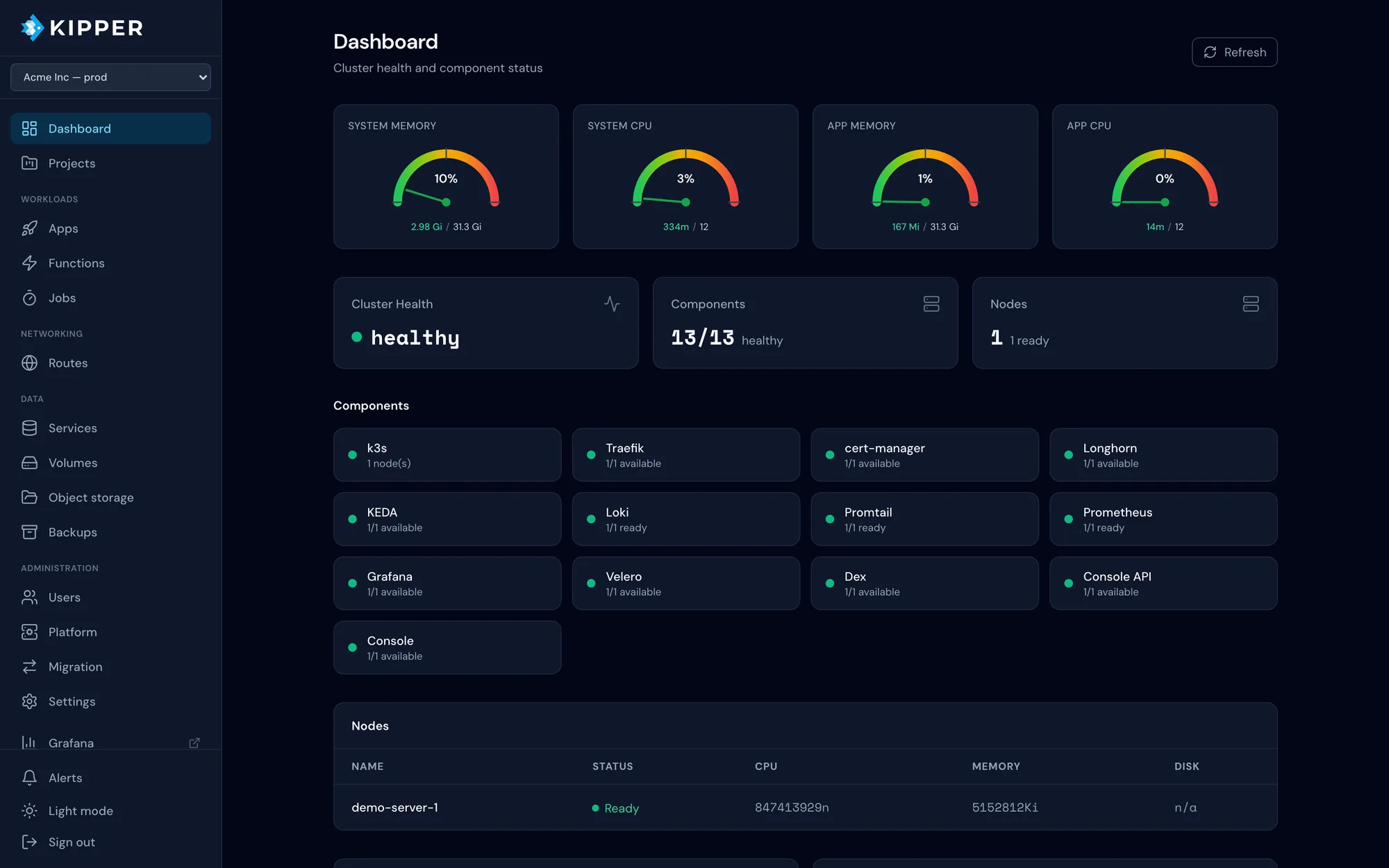Toggle Light mode
1389x868 pixels.
click(110, 810)
